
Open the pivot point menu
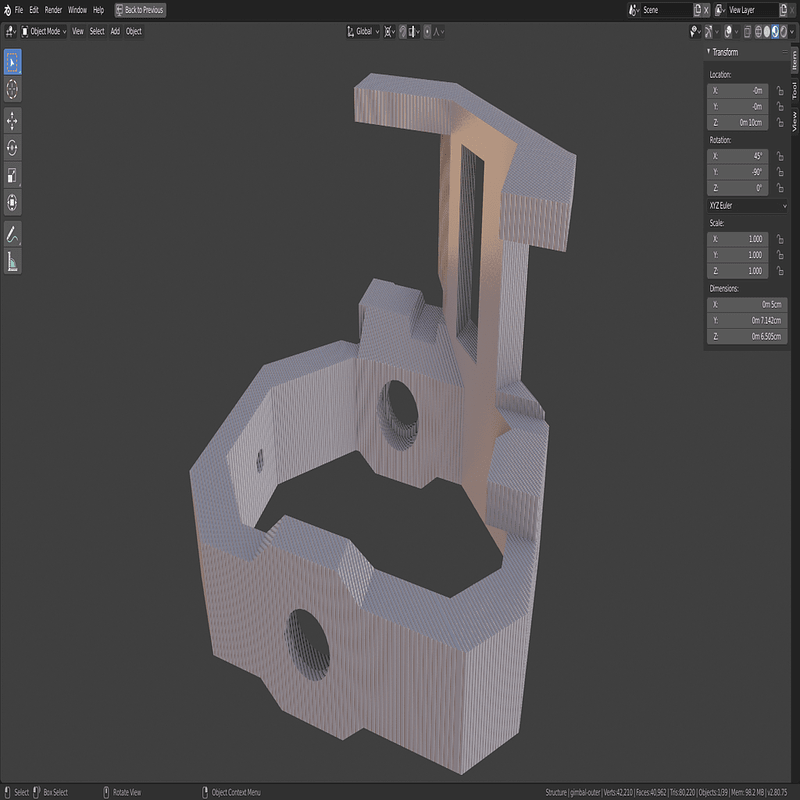[390, 32]
